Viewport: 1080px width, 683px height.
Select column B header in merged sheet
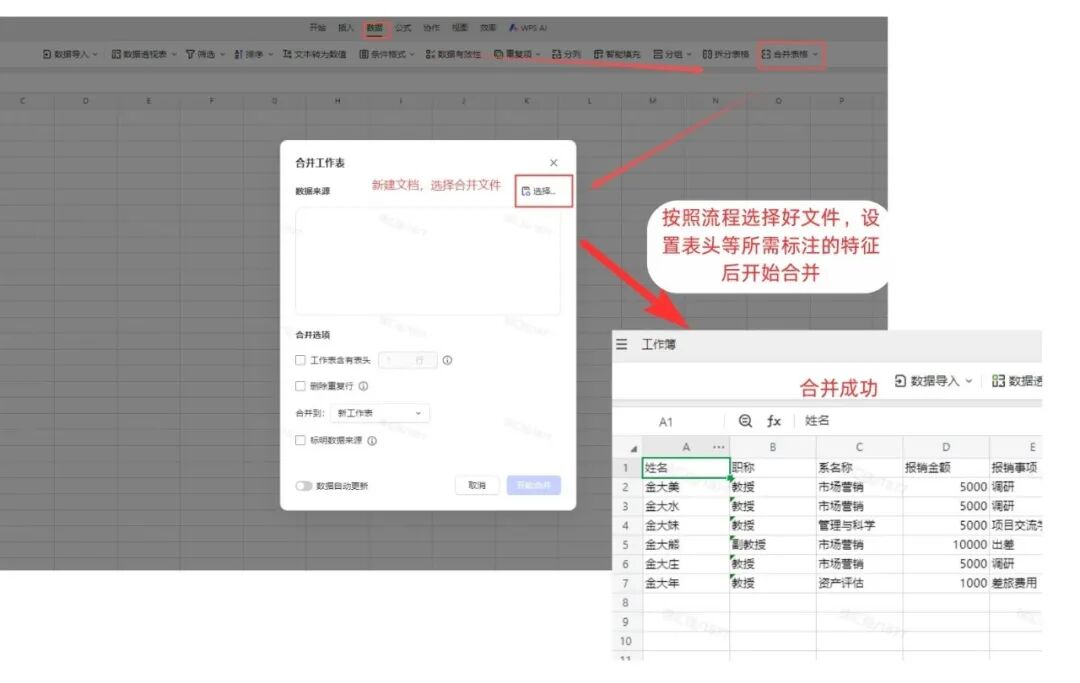tap(773, 448)
